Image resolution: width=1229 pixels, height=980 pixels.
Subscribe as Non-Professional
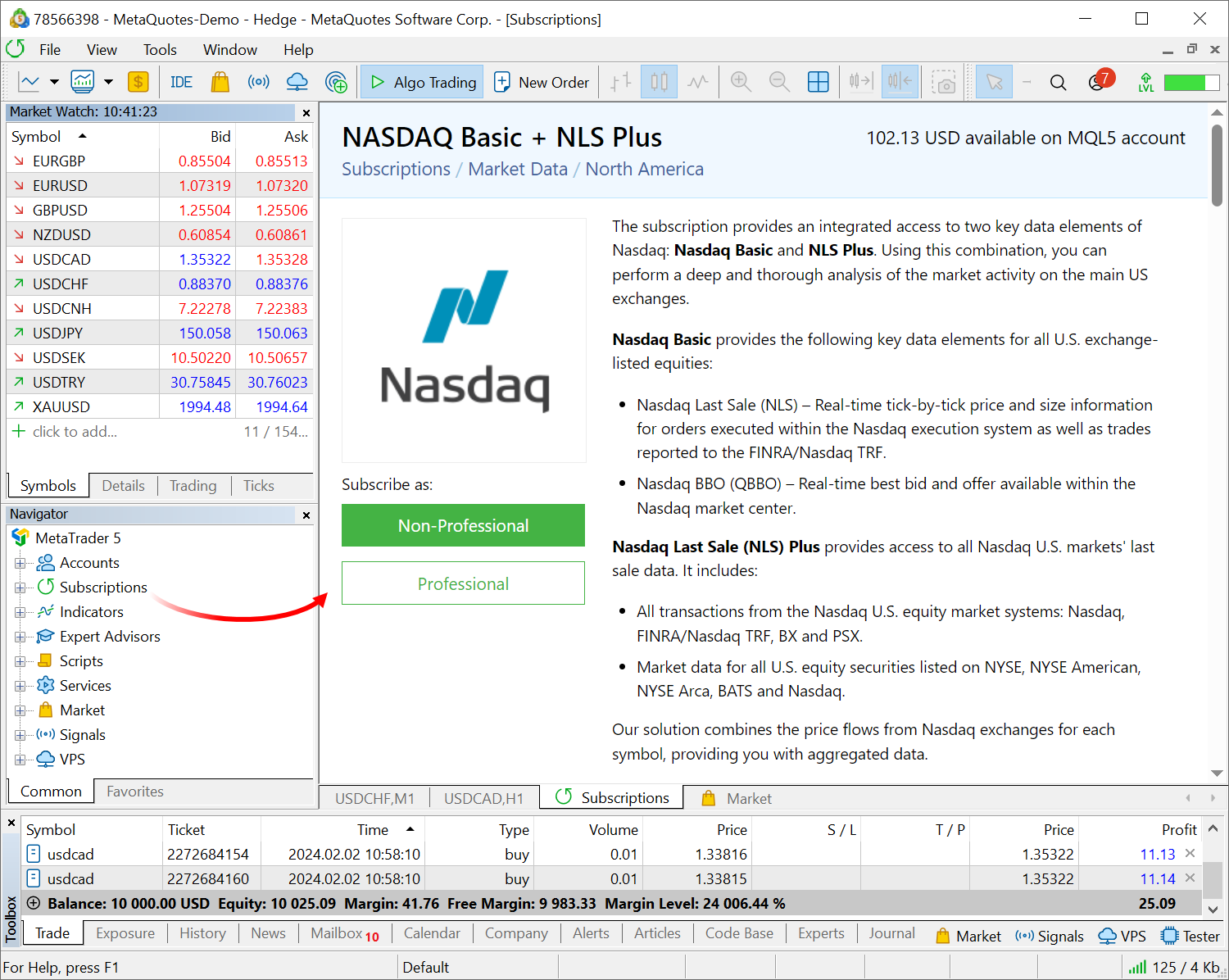point(463,525)
